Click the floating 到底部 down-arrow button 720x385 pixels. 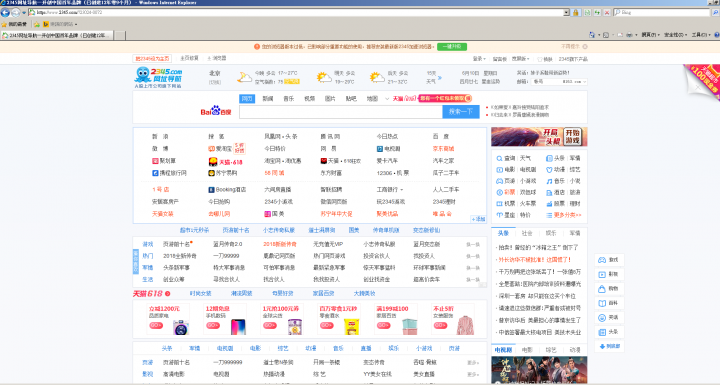pos(609,346)
